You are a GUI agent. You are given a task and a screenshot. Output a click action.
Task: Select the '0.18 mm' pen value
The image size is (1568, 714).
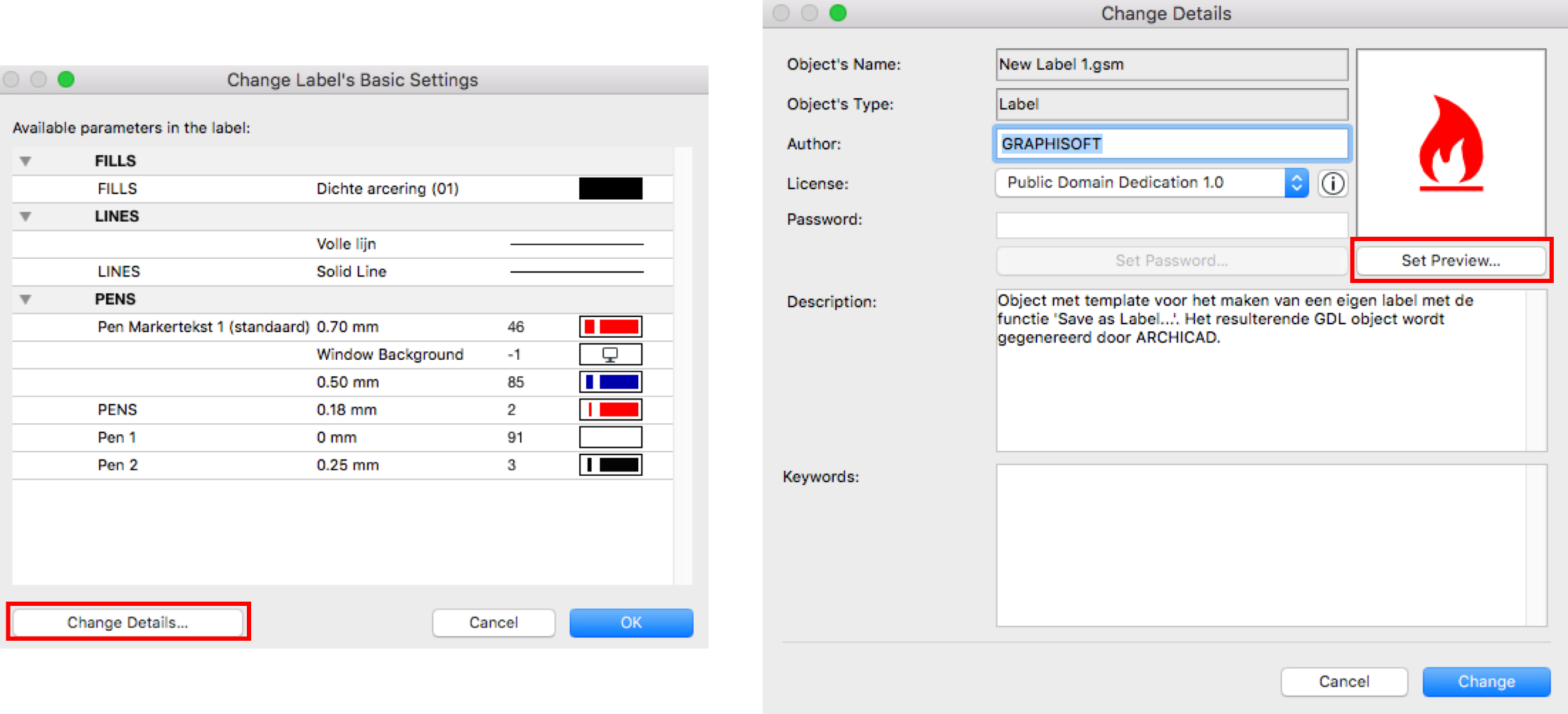click(x=346, y=410)
